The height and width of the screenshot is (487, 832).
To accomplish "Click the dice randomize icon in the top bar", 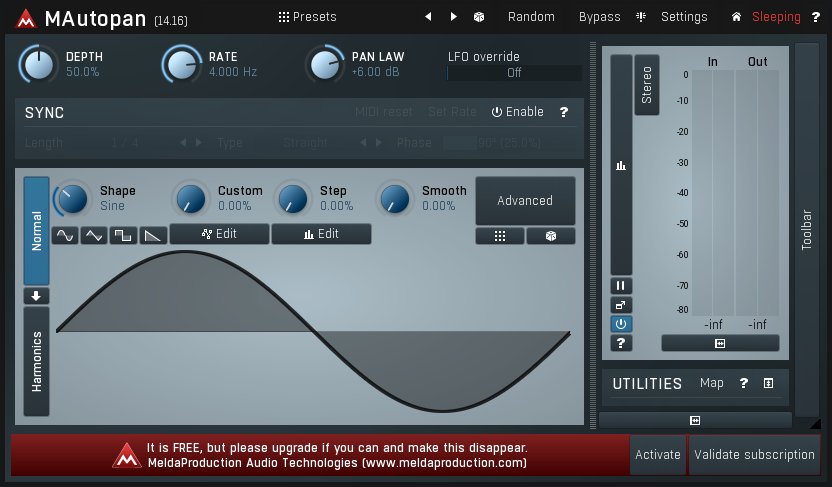I will [x=479, y=17].
